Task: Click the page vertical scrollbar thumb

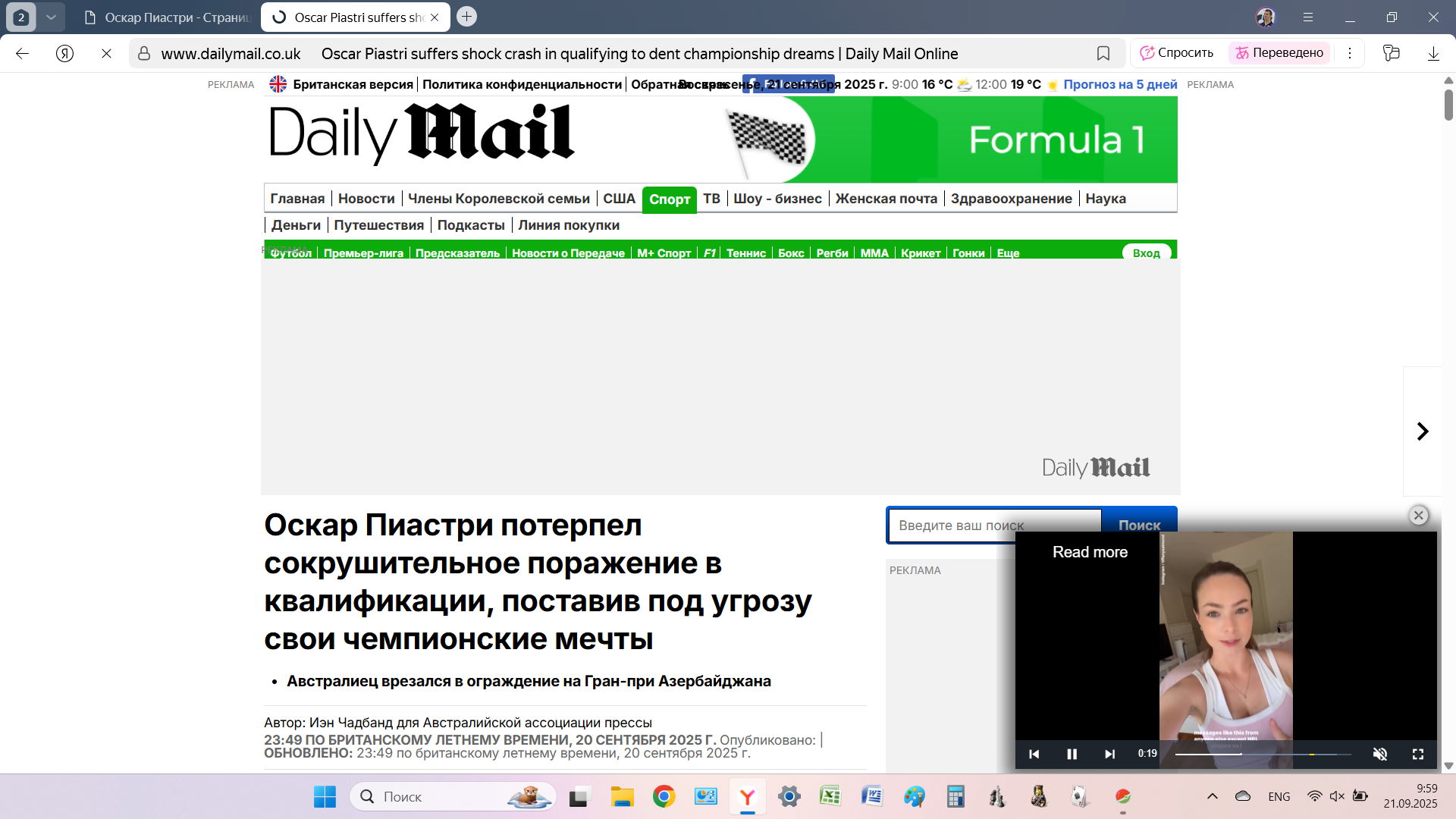Action: tap(1448, 105)
